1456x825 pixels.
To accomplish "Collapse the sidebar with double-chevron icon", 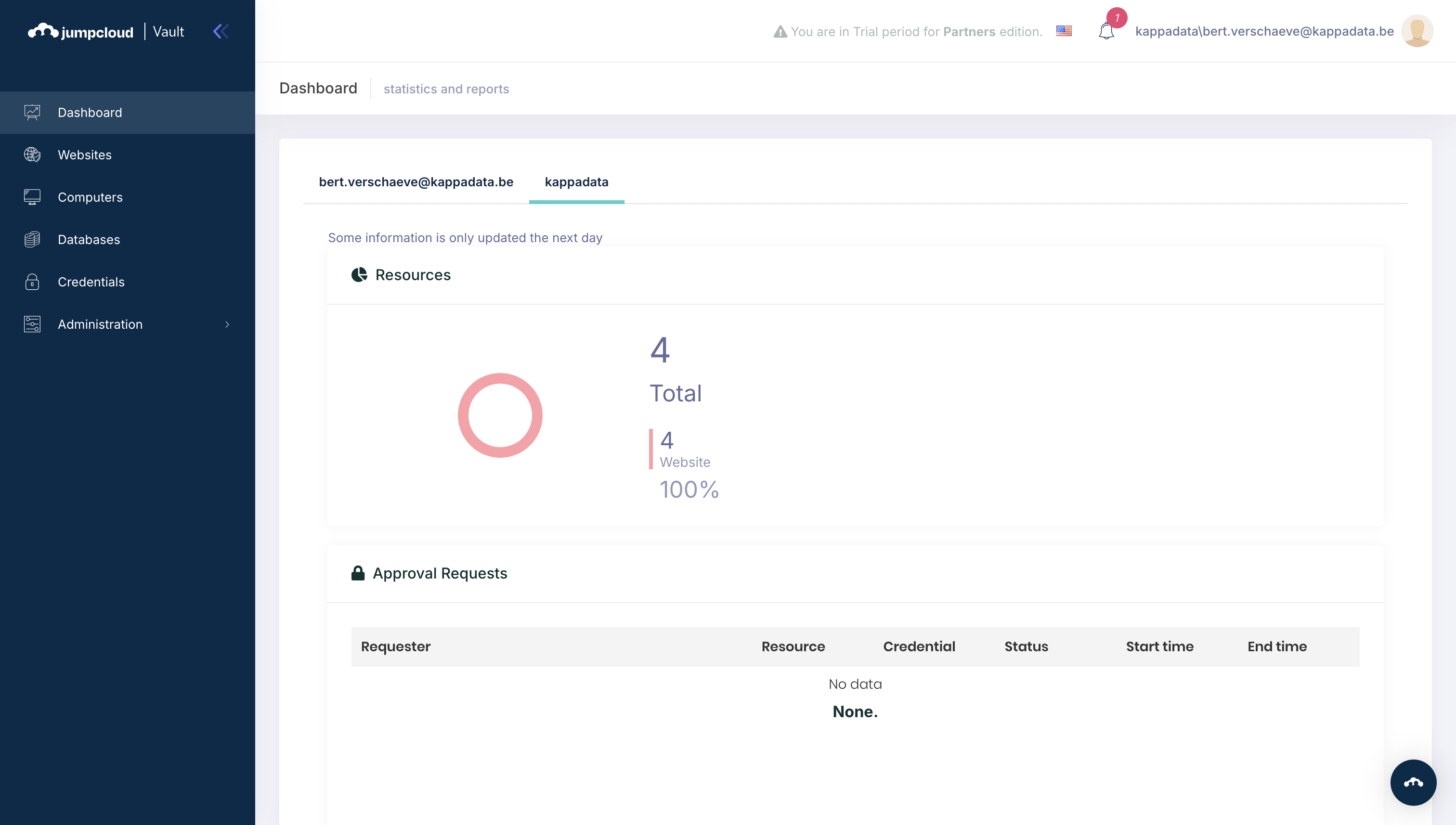I will (221, 31).
